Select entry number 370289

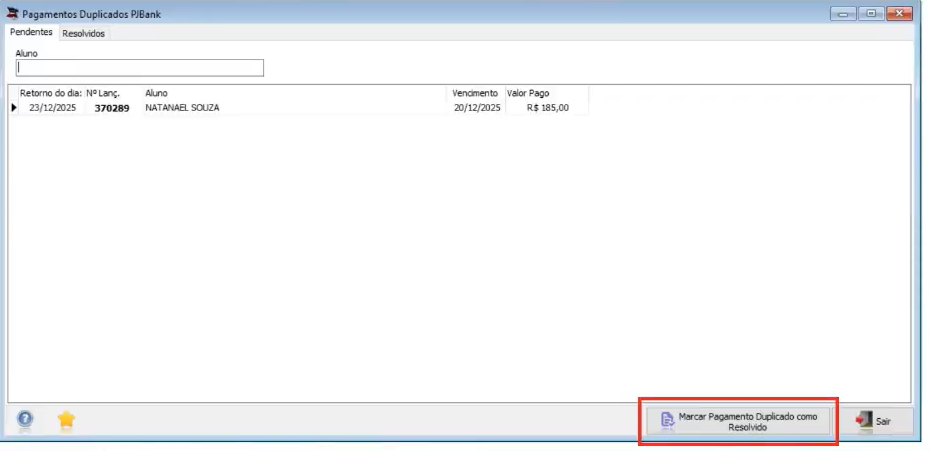click(112, 108)
